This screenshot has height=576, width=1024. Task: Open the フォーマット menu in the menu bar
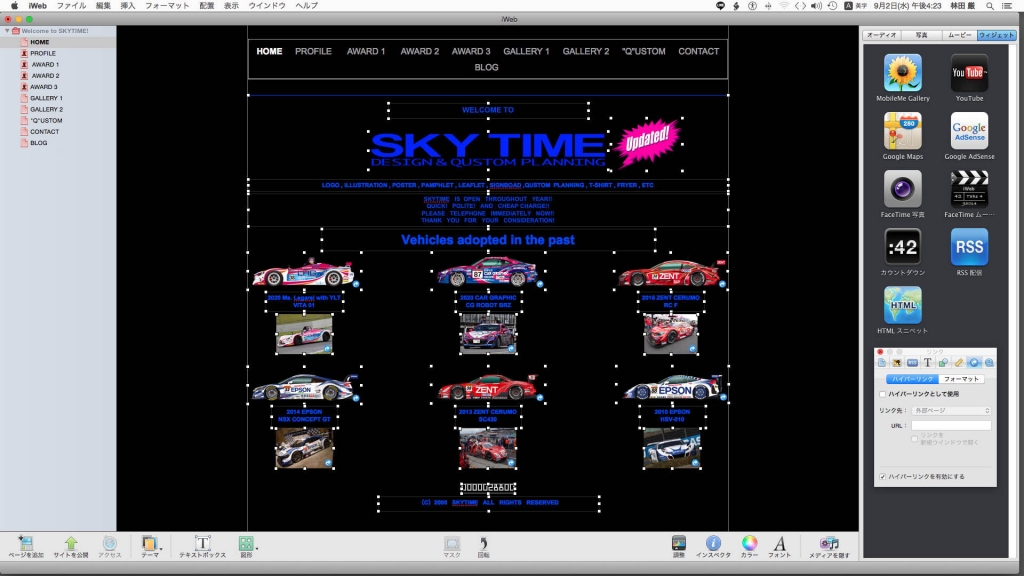pyautogui.click(x=167, y=6)
